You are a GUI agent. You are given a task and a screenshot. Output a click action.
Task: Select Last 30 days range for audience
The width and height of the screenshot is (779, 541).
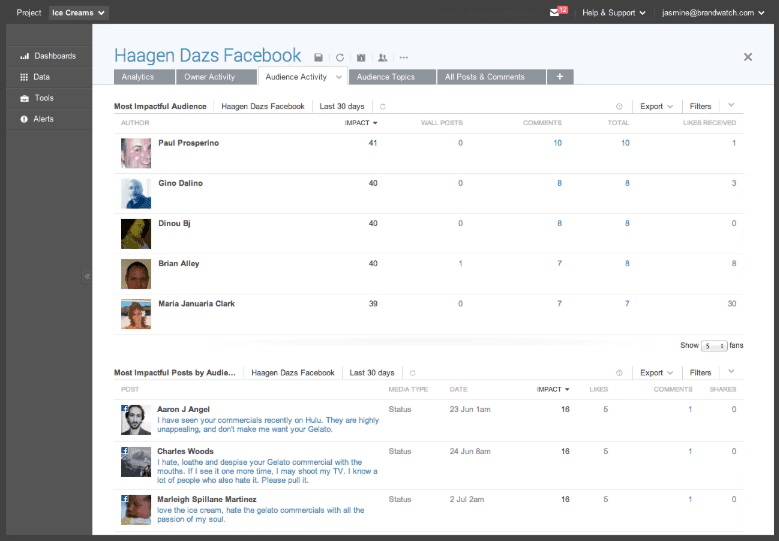tap(342, 106)
